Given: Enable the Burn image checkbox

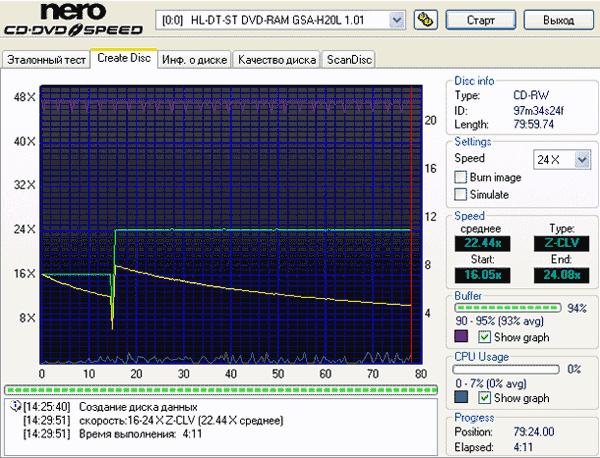Looking at the screenshot, I should click(460, 177).
